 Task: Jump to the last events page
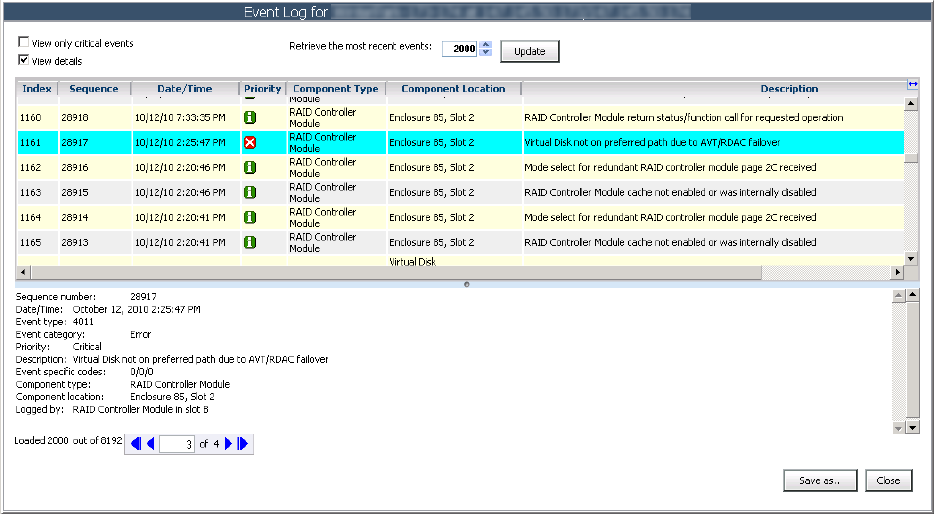pyautogui.click(x=242, y=444)
